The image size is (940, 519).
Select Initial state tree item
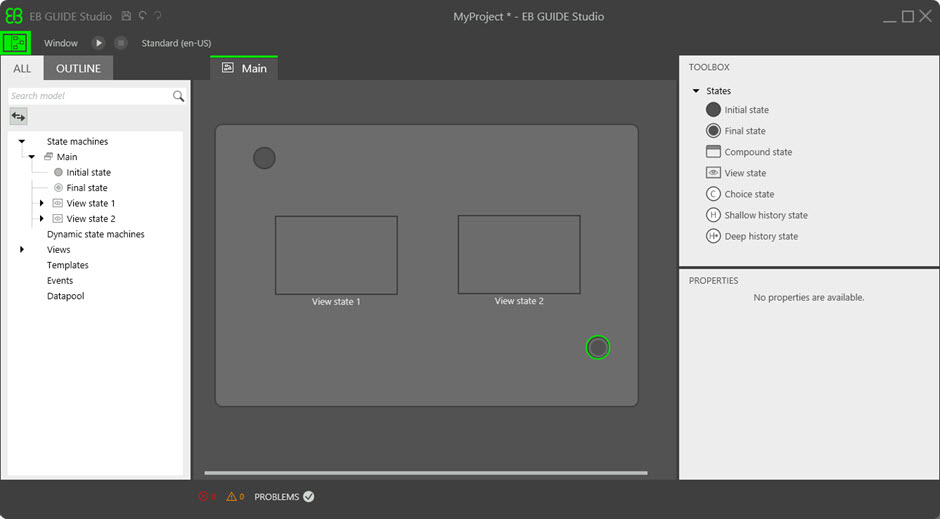point(88,173)
